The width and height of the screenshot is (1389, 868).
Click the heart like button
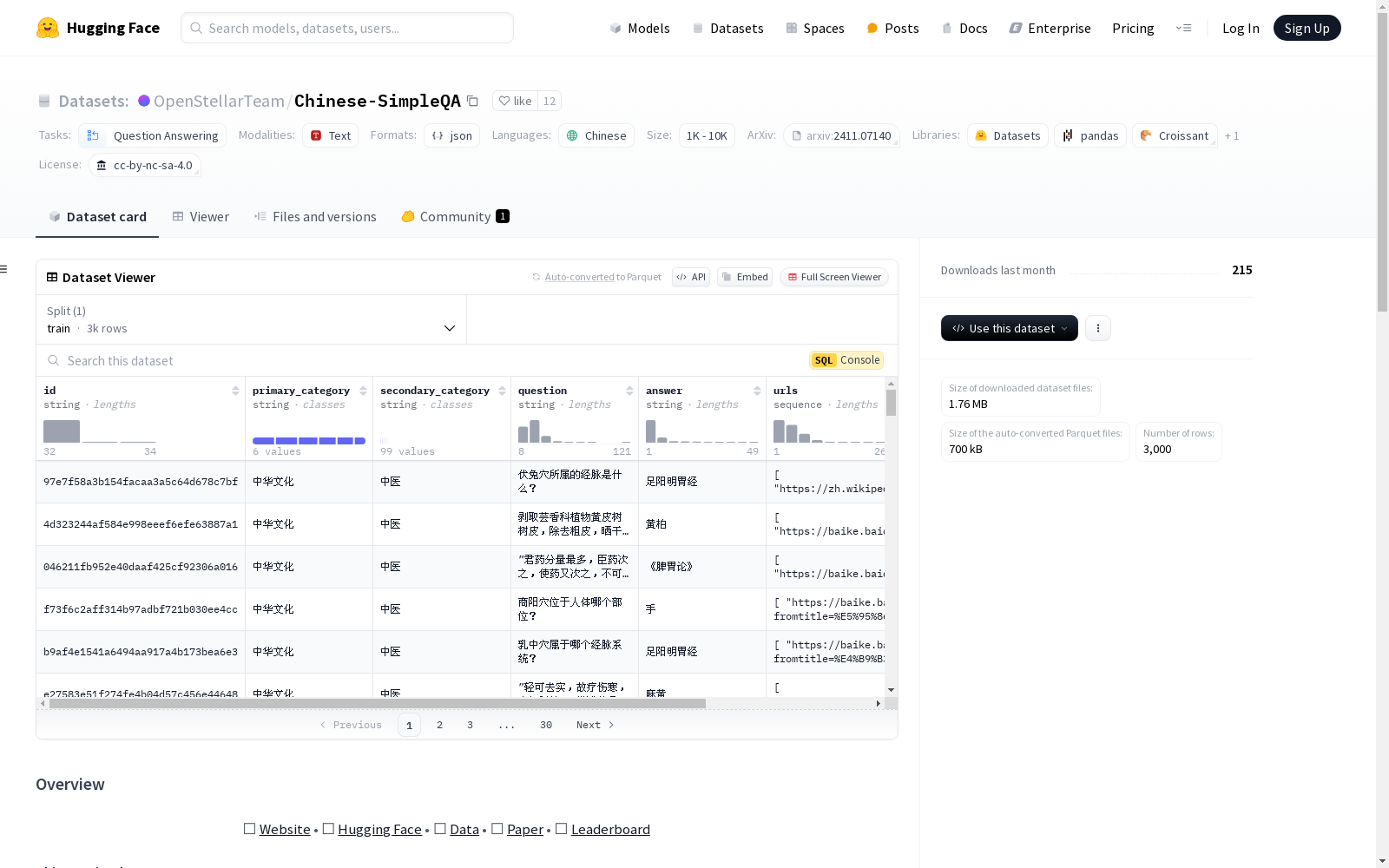tap(515, 101)
